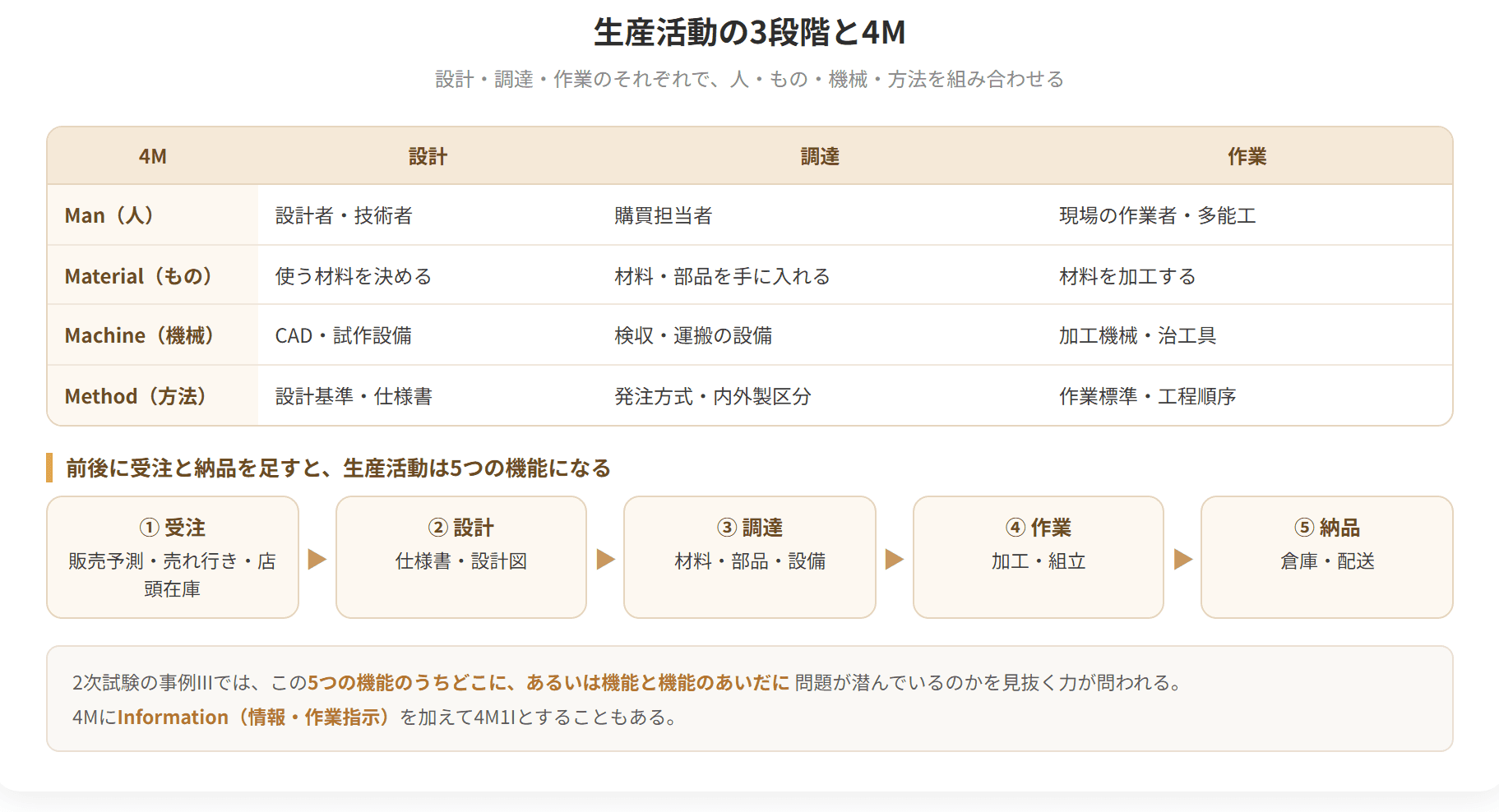Click the arrow between step 設計 and step 調達
This screenshot has height=812, width=1499.
606,559
